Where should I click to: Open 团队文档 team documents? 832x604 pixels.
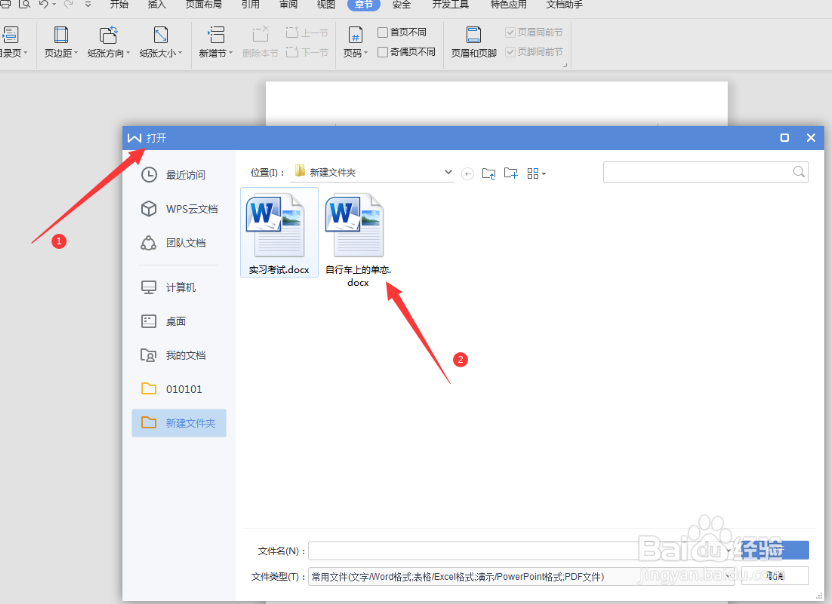click(173, 243)
